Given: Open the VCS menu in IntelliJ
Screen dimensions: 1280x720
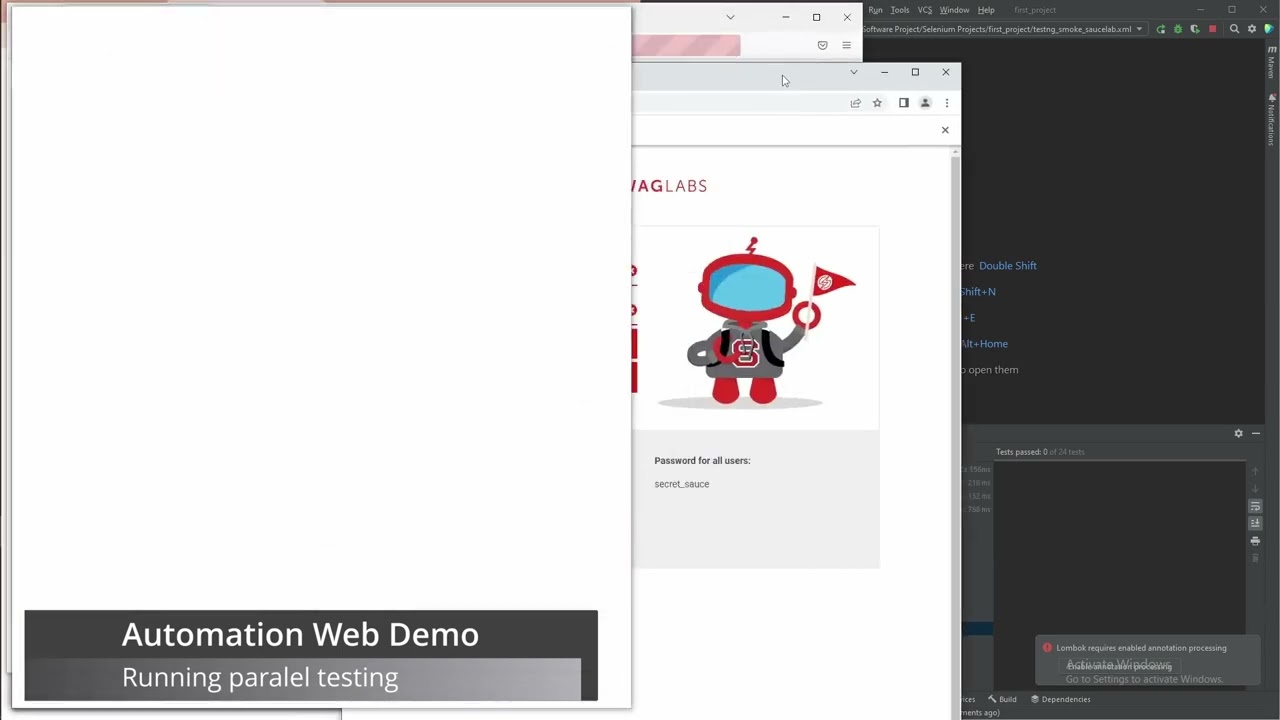Looking at the screenshot, I should tap(925, 10).
